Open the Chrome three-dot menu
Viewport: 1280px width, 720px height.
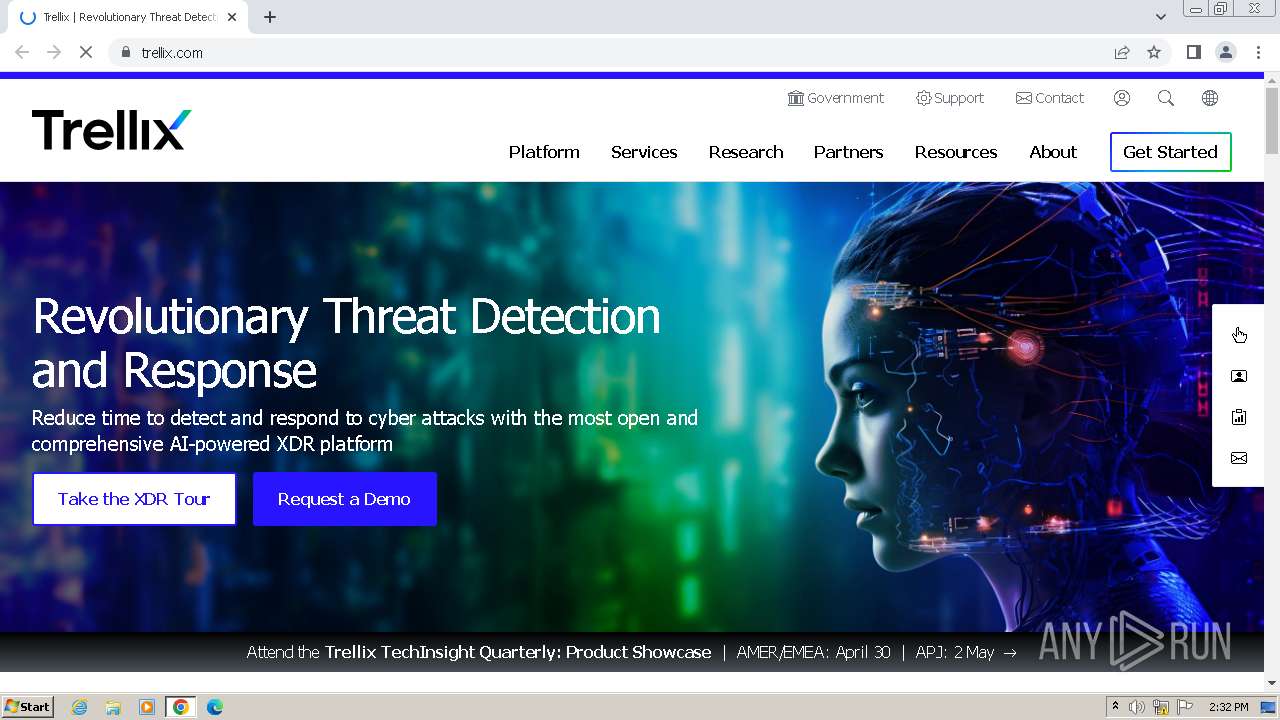1257,52
